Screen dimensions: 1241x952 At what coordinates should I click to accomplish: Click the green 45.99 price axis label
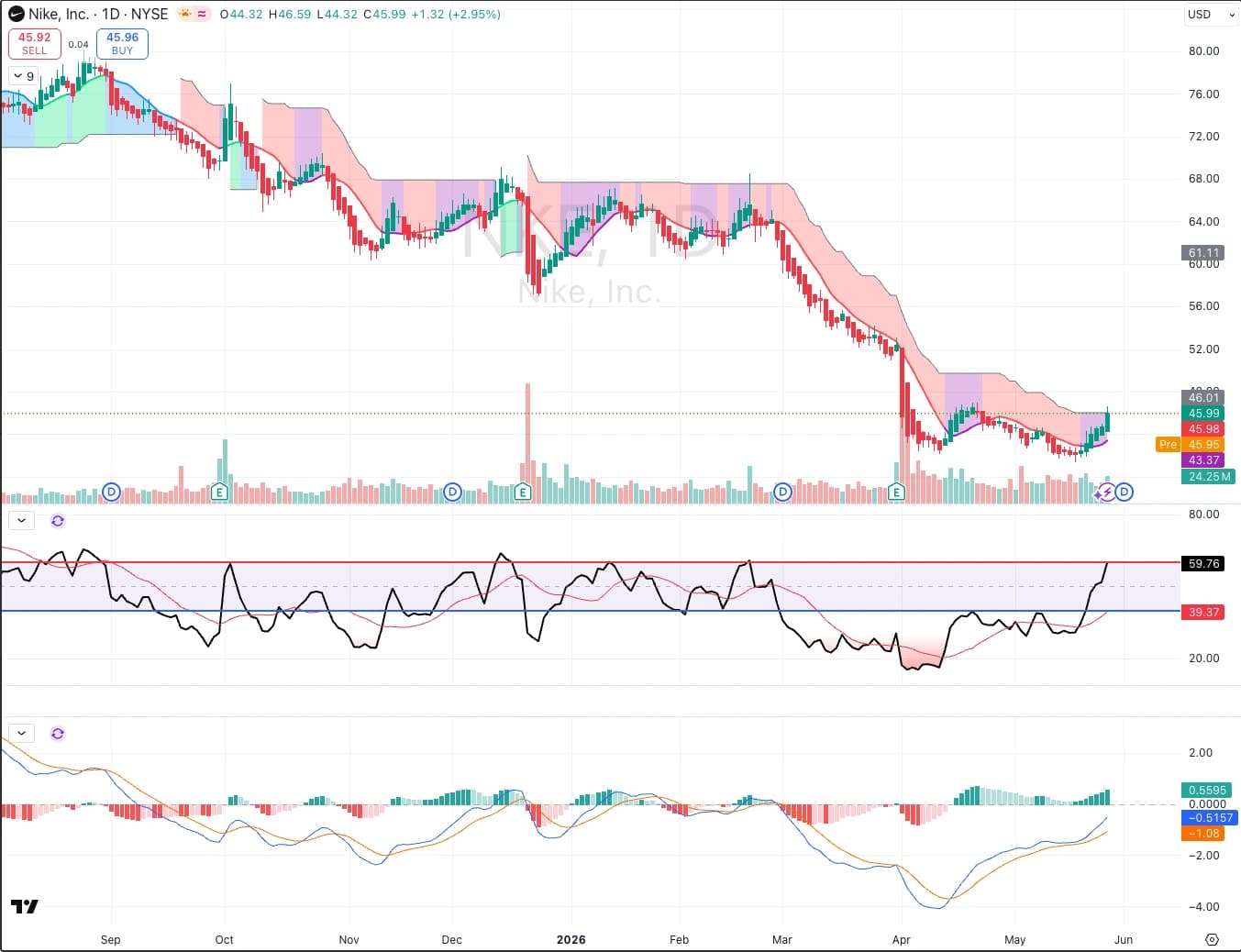pos(1203,414)
